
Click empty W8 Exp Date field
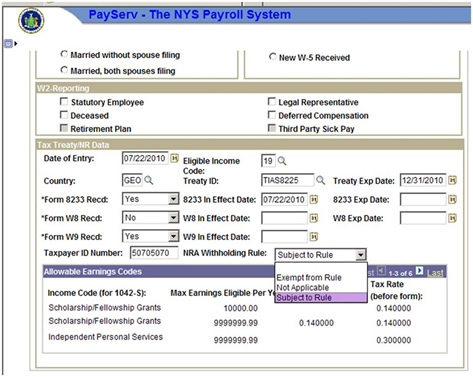[423, 218]
